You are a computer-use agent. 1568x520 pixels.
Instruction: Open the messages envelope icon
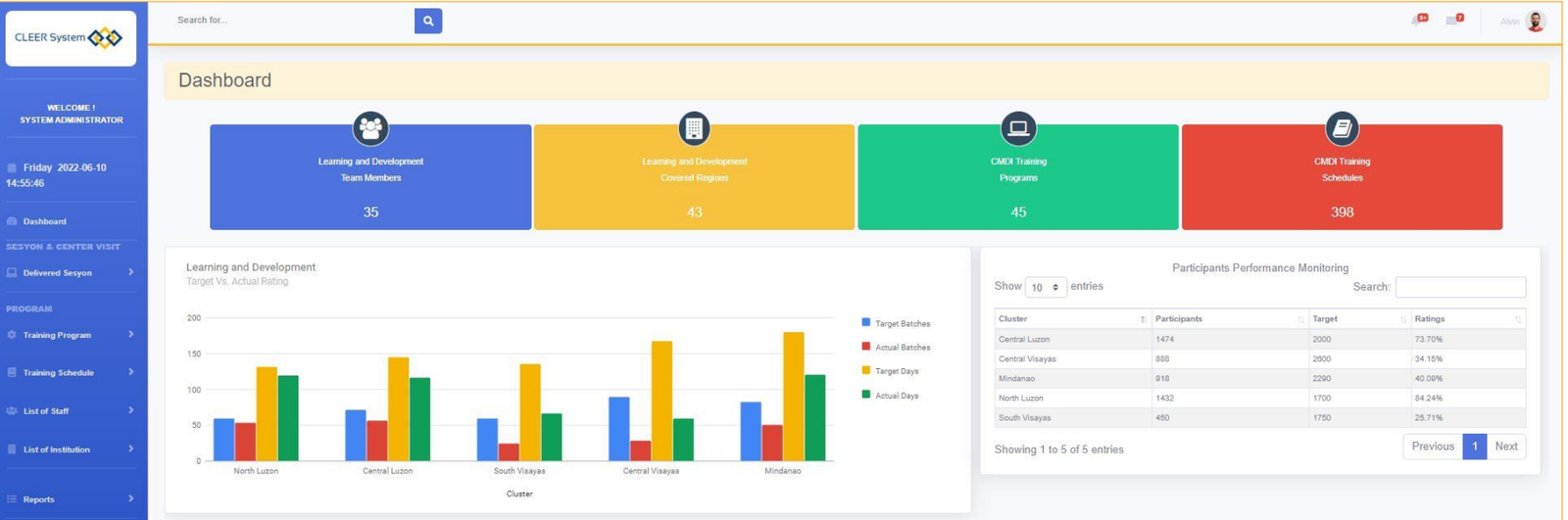(x=1452, y=20)
